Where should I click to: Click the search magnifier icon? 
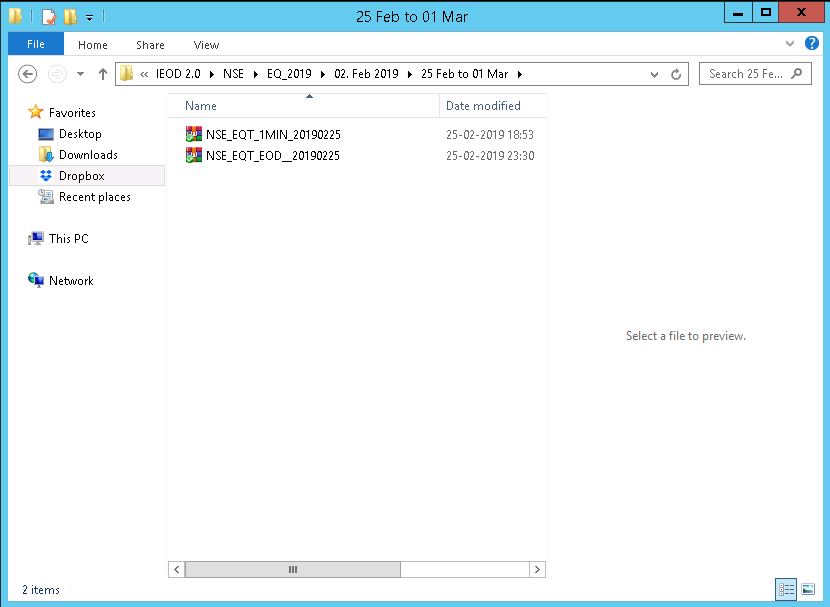pos(797,74)
